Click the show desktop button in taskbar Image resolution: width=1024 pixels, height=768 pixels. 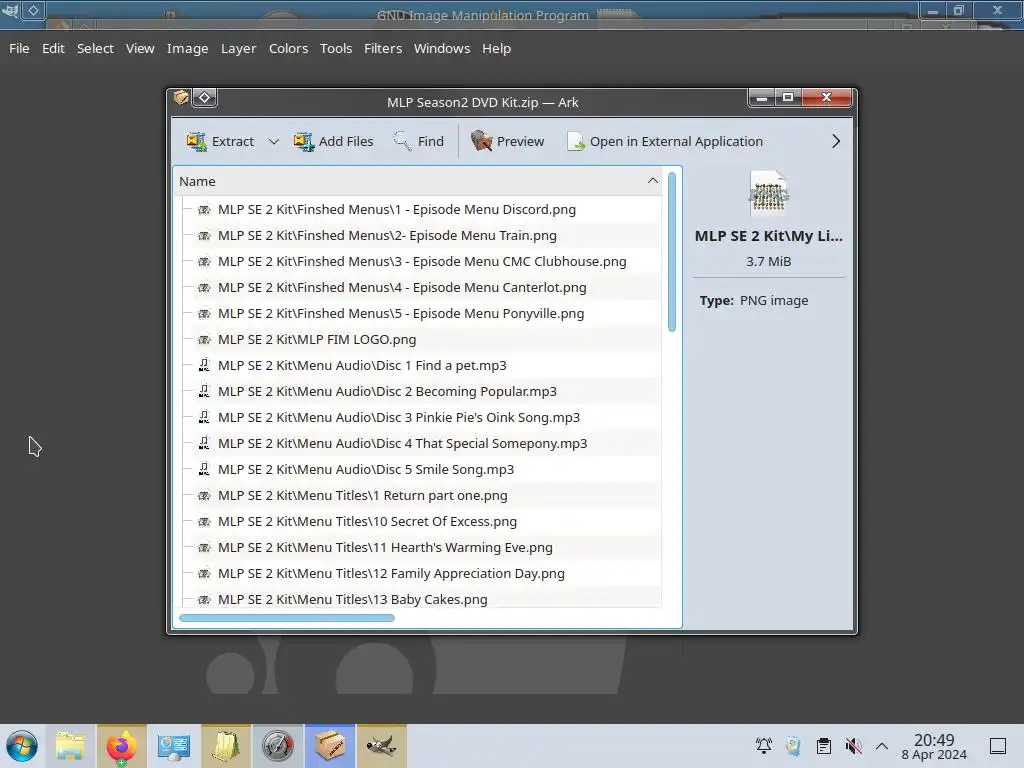[998, 746]
